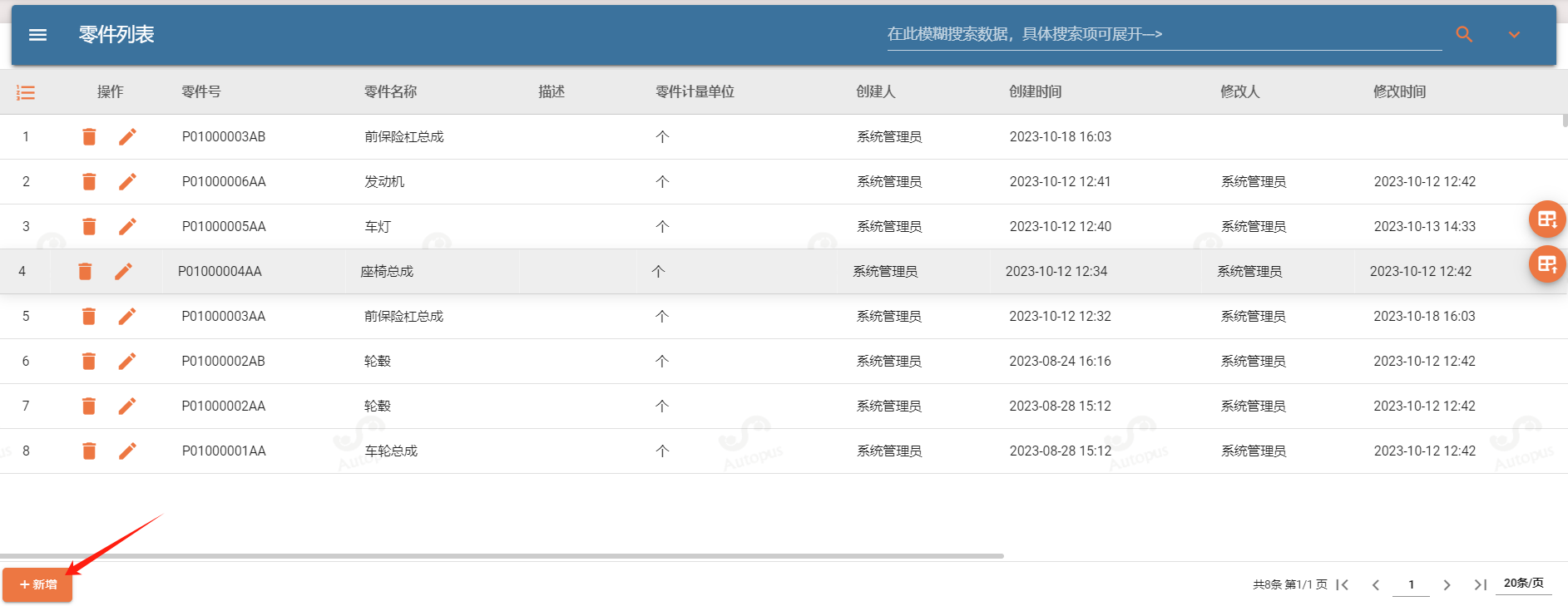Viewport: 1568px width, 606px height.
Task: Edit part P01000003AA
Action: coord(127,316)
